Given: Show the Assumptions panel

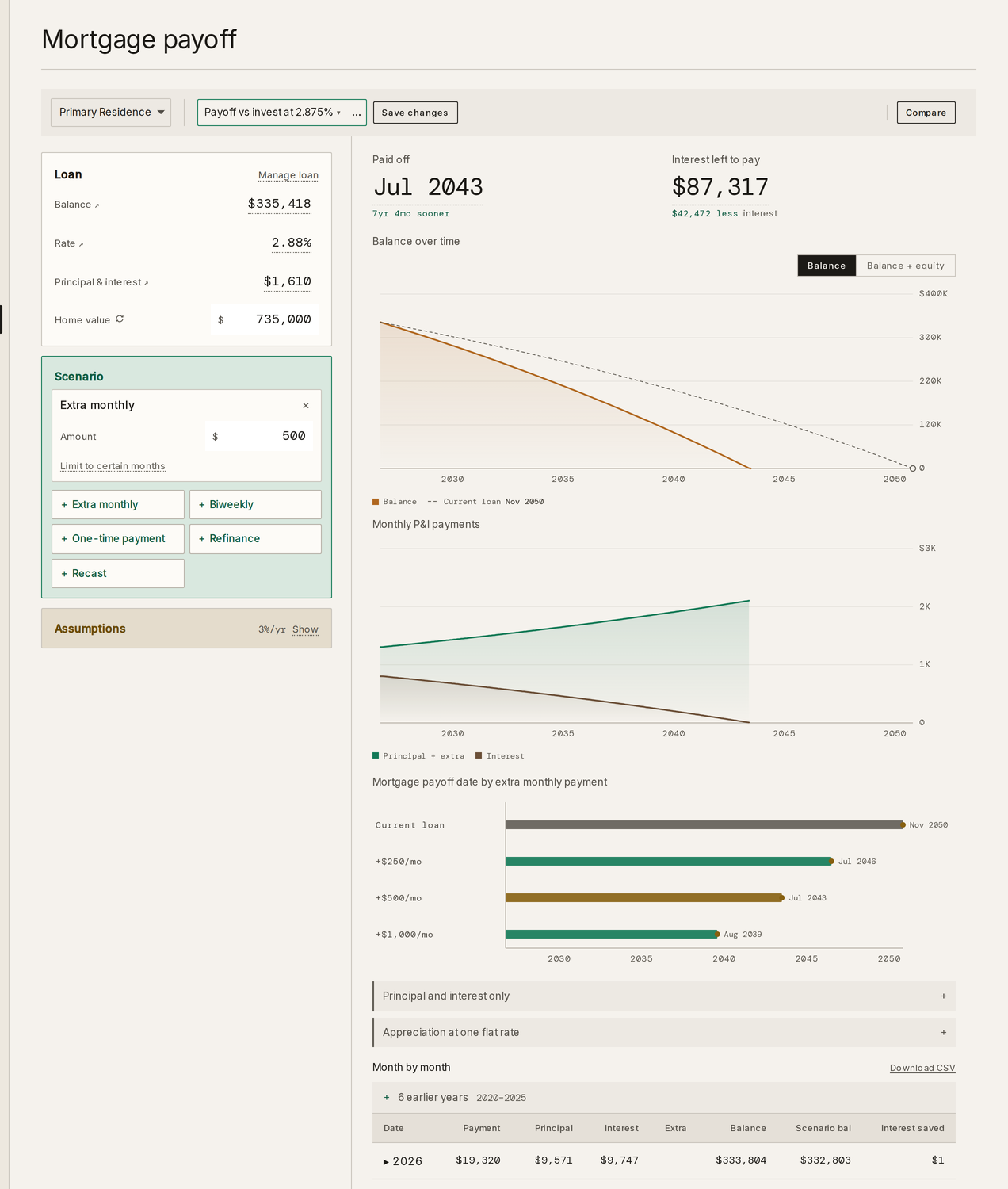Looking at the screenshot, I should pos(305,629).
